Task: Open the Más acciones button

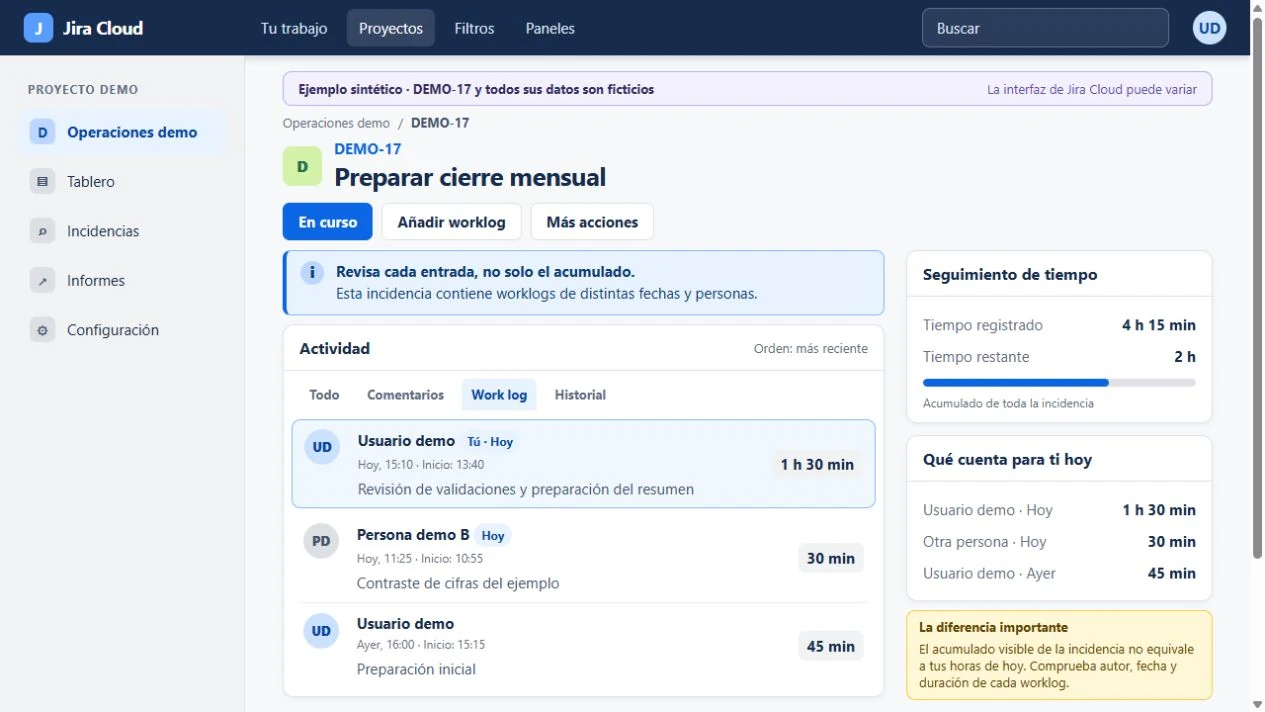Action: 592,222
